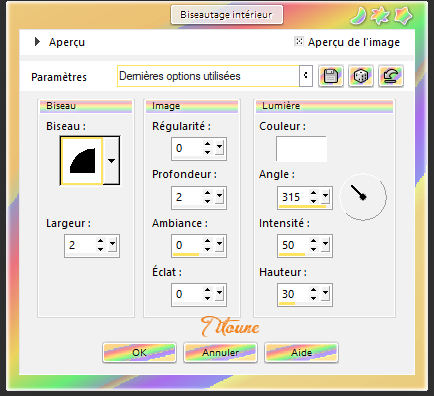Increase the Largeur value with up arrow
Image resolution: width=434 pixels, height=396 pixels.
click(x=100, y=241)
